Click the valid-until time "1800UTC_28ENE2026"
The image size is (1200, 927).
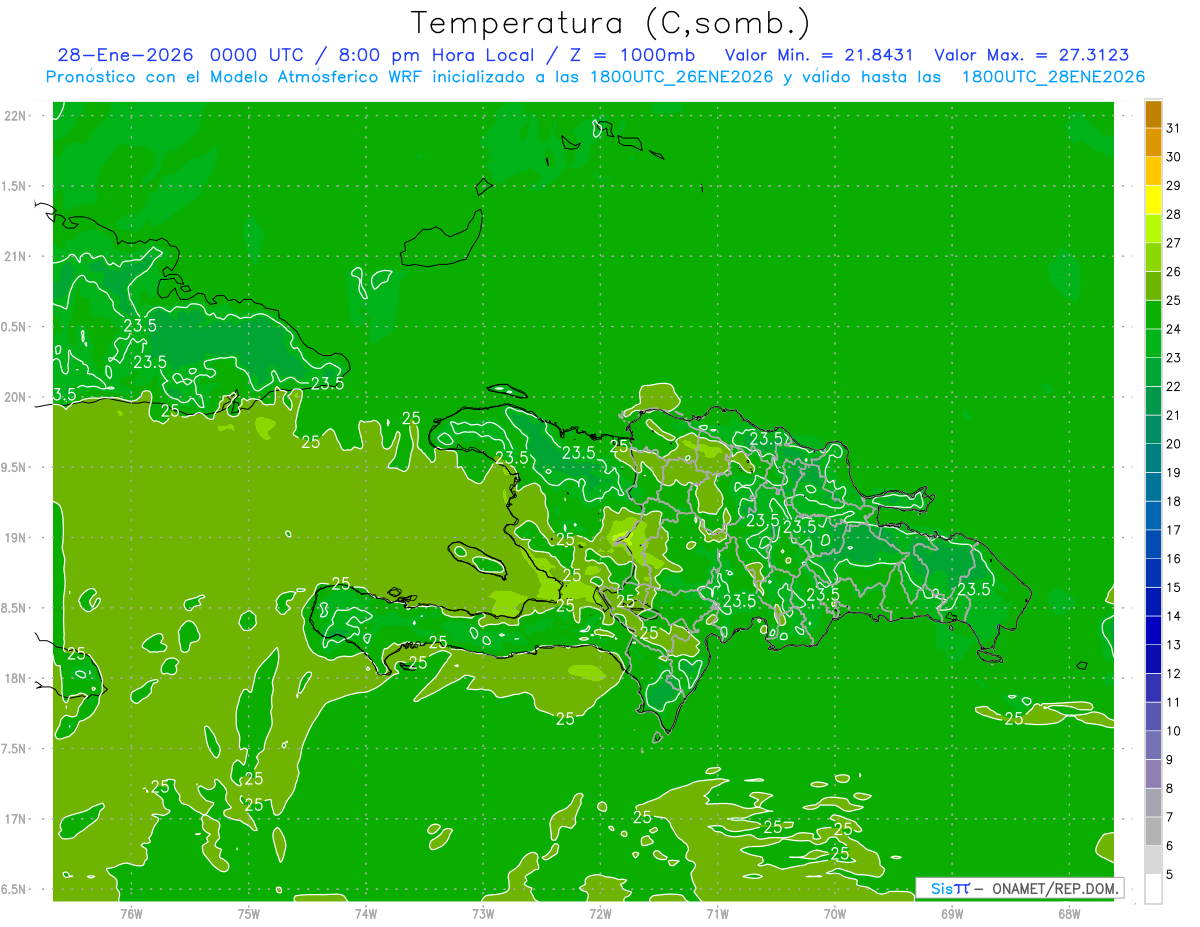point(1053,77)
